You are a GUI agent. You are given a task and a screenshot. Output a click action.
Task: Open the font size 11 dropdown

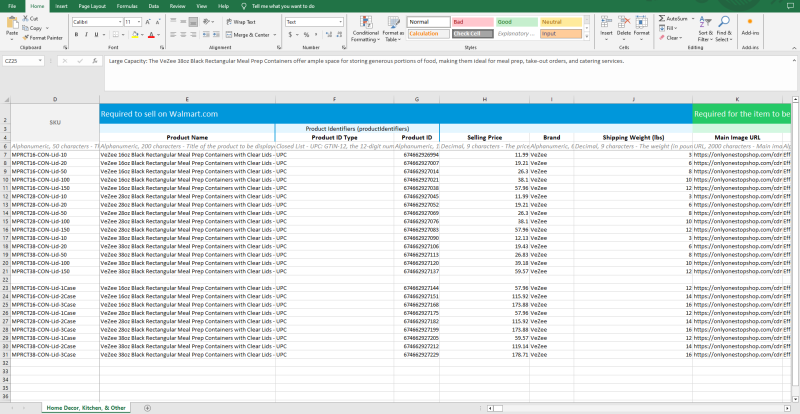pos(139,22)
